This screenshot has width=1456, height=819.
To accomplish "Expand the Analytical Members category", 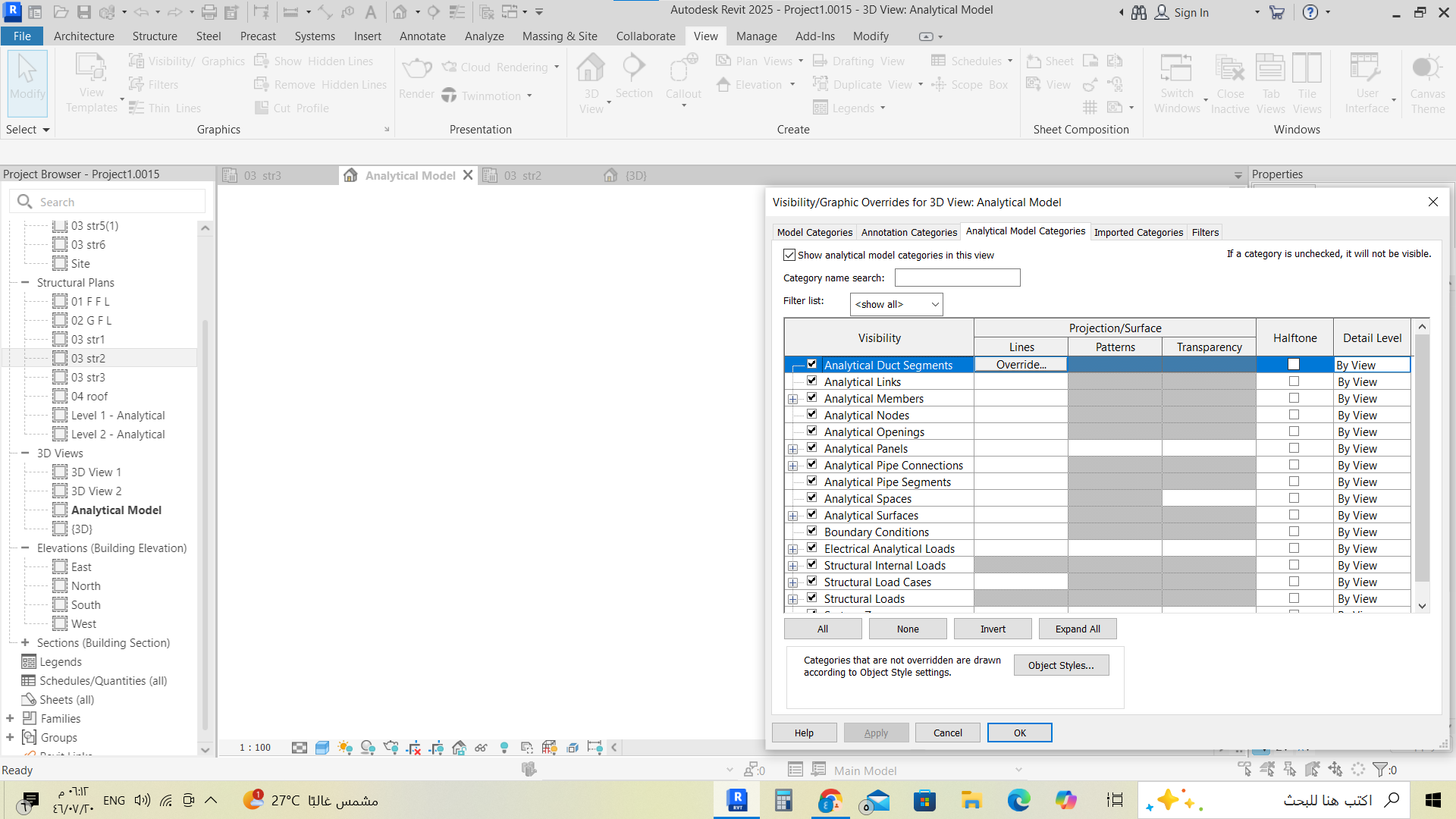I will click(x=793, y=399).
